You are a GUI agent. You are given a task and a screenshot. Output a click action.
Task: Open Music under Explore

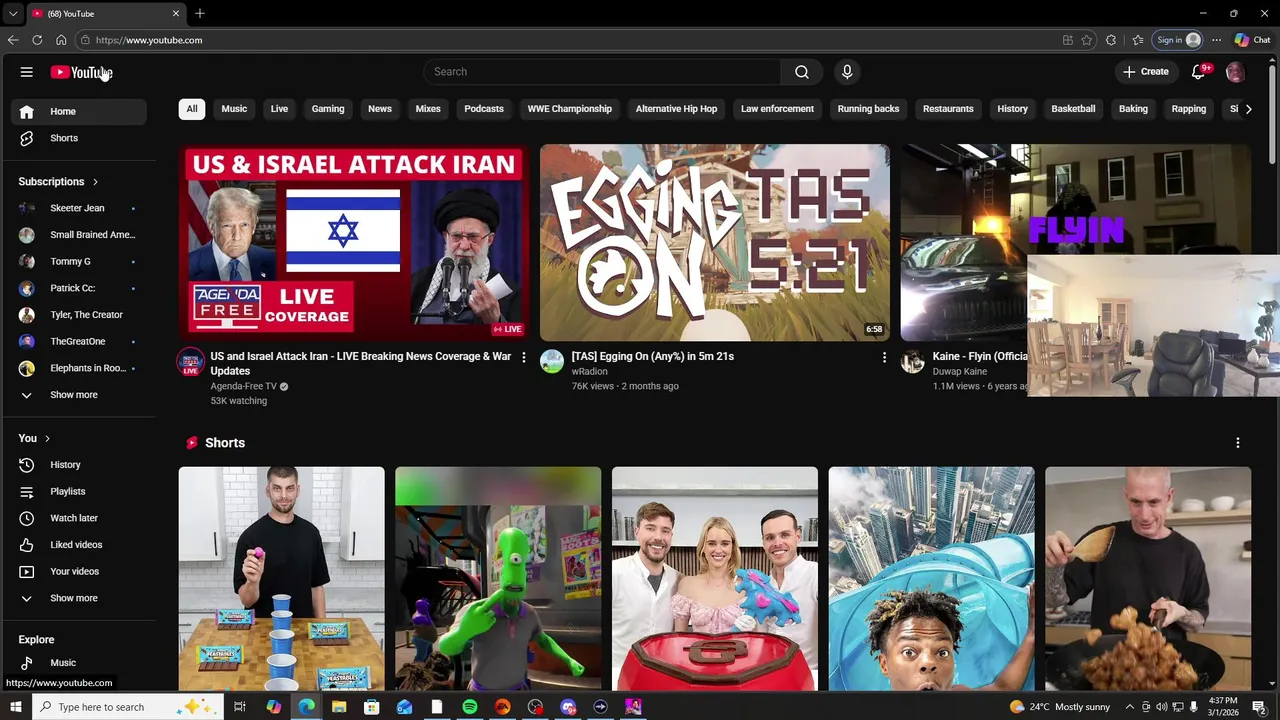click(x=78, y=663)
